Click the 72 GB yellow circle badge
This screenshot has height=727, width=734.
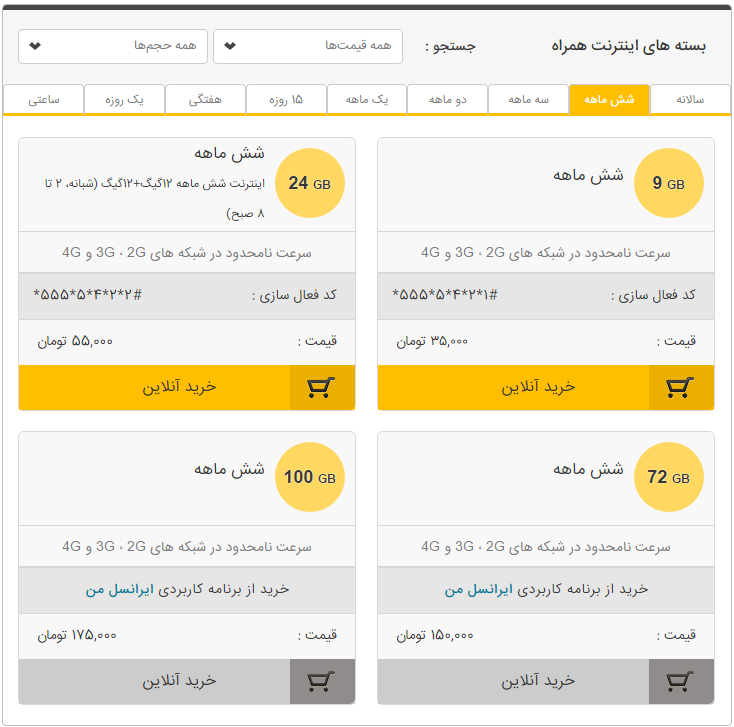(668, 477)
